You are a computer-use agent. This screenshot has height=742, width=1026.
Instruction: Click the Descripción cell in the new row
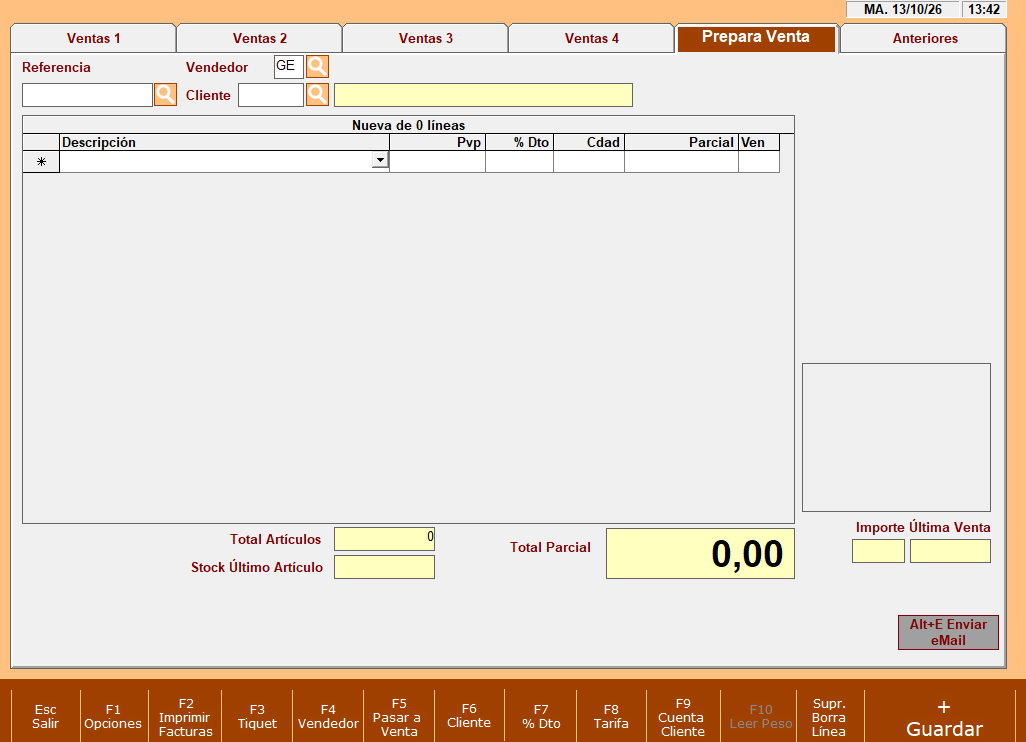coord(216,162)
